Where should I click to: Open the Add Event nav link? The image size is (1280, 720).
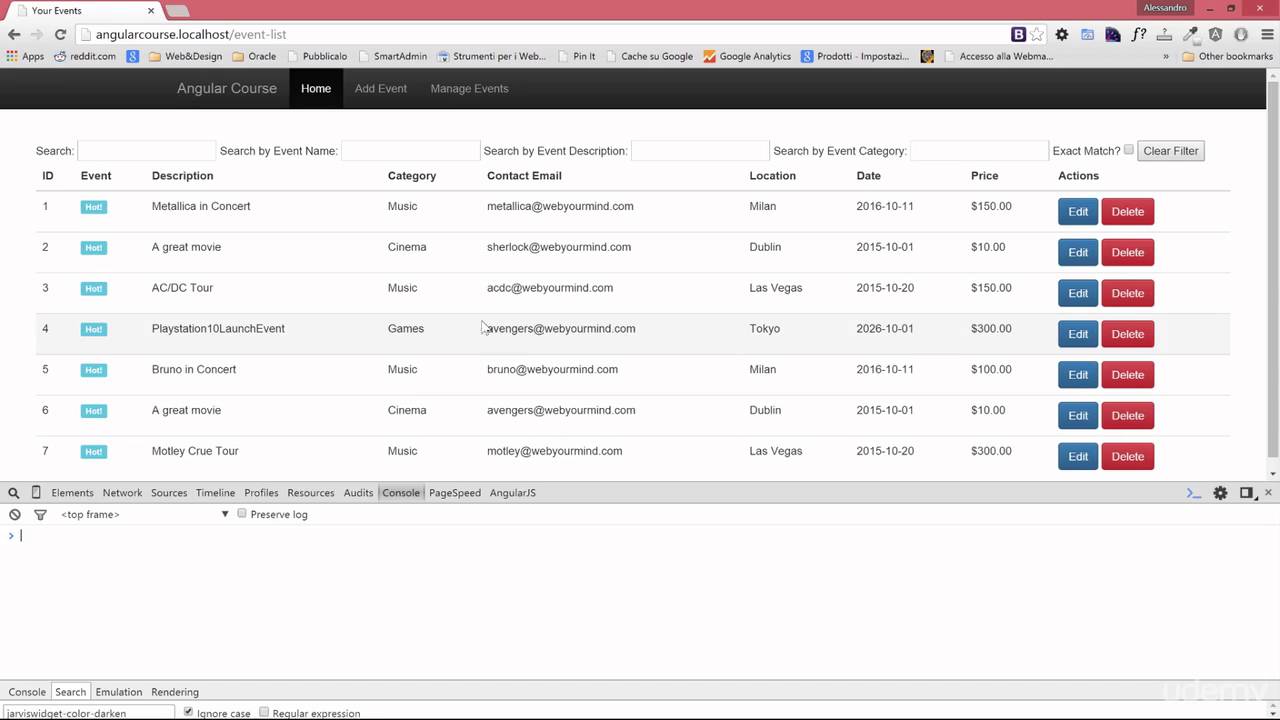point(381,88)
